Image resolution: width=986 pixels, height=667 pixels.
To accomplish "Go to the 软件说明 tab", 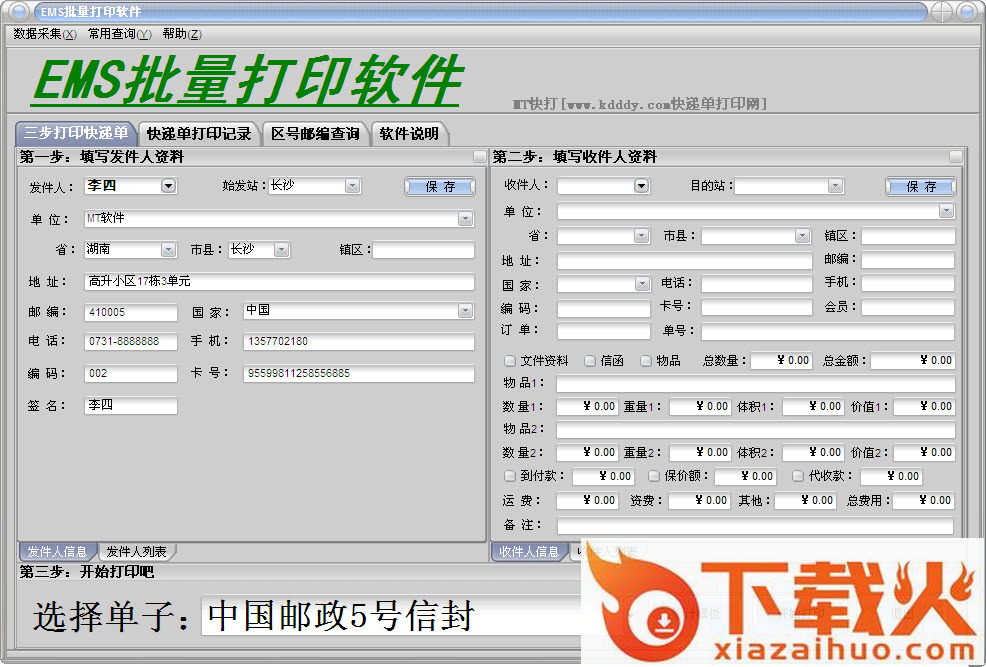I will pos(409,133).
